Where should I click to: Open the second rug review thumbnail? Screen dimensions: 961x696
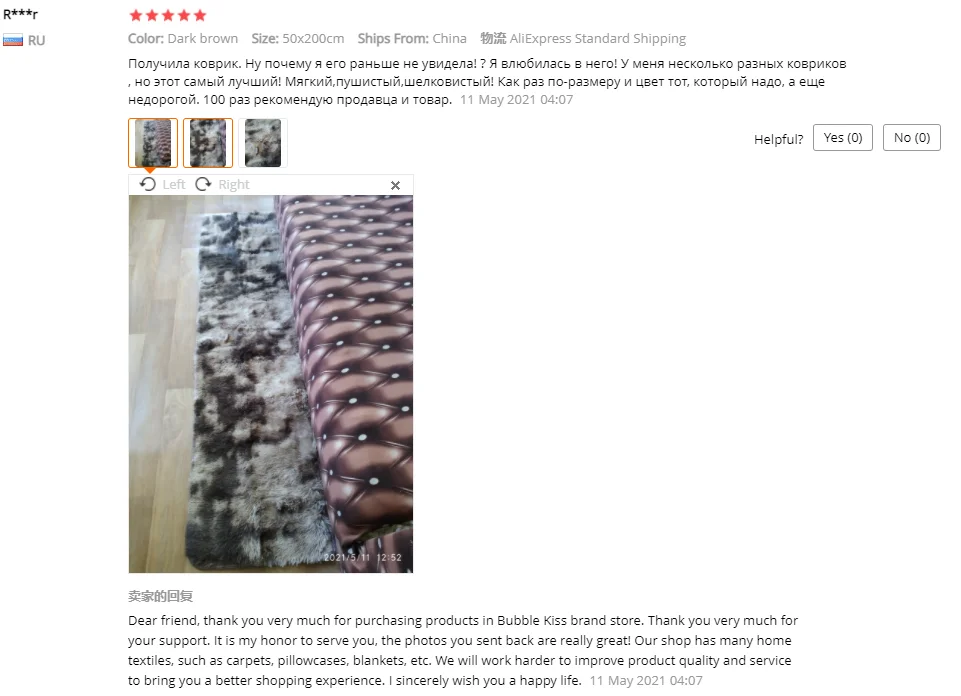click(208, 143)
